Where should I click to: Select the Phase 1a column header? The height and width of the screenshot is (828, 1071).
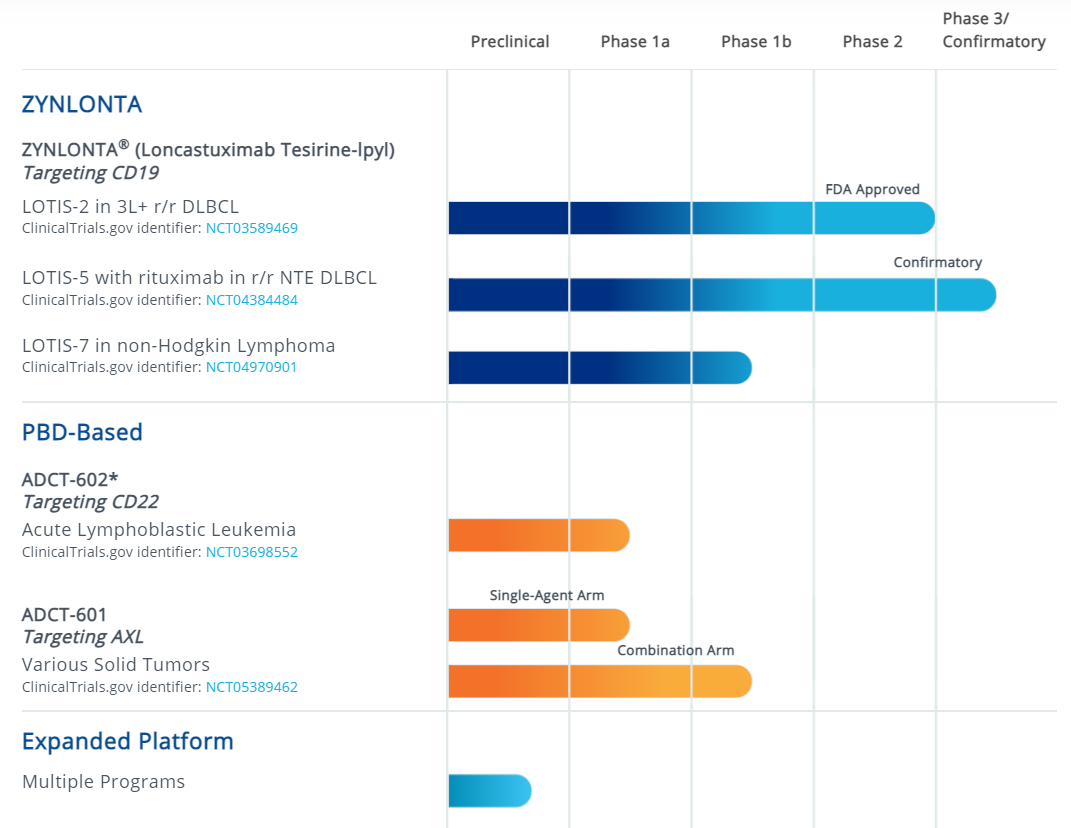[x=635, y=41]
